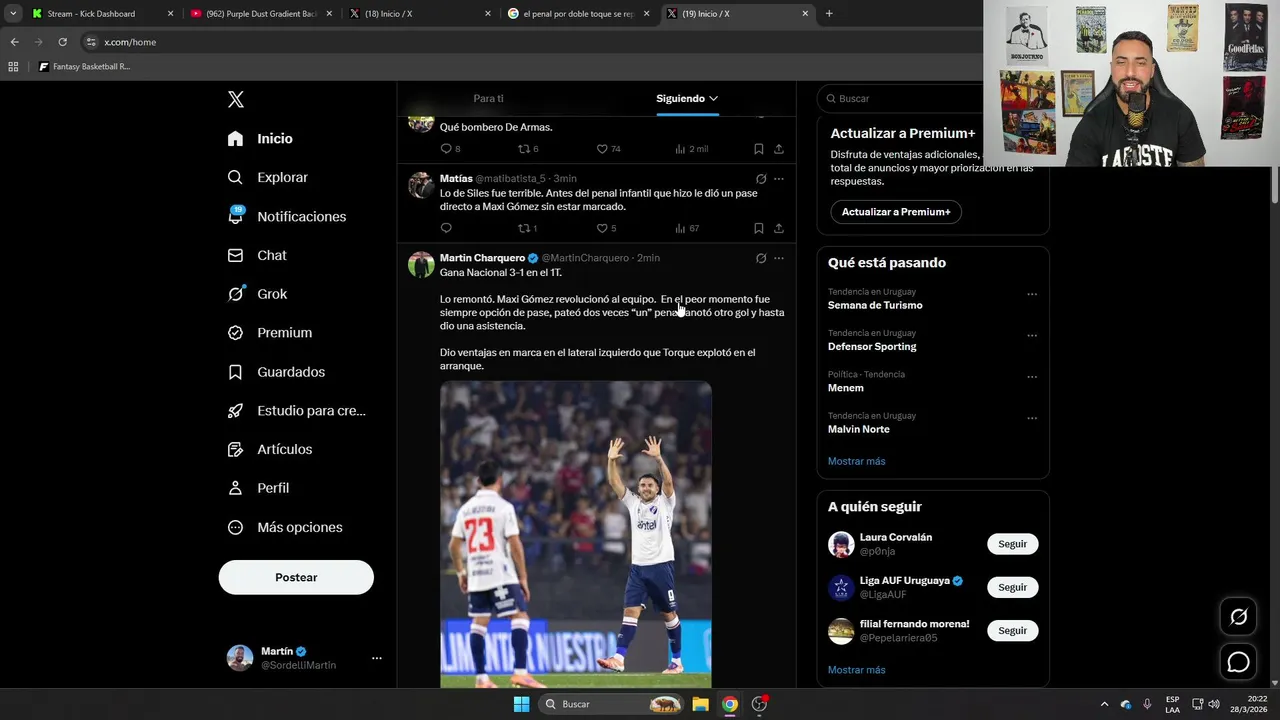Open floating messages chat button
Viewport: 1280px width, 720px height.
1238,662
